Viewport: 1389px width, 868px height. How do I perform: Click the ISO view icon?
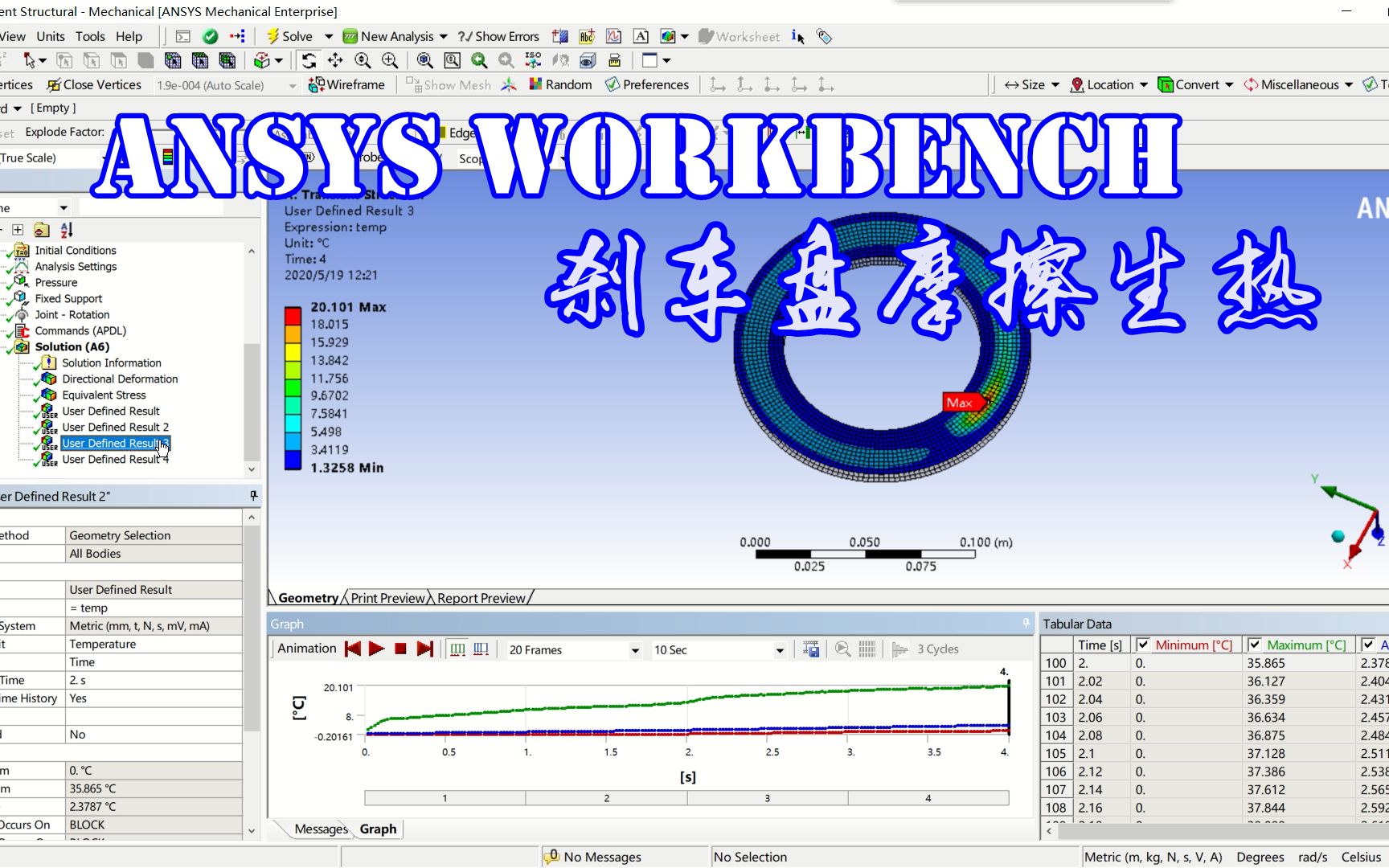point(533,60)
